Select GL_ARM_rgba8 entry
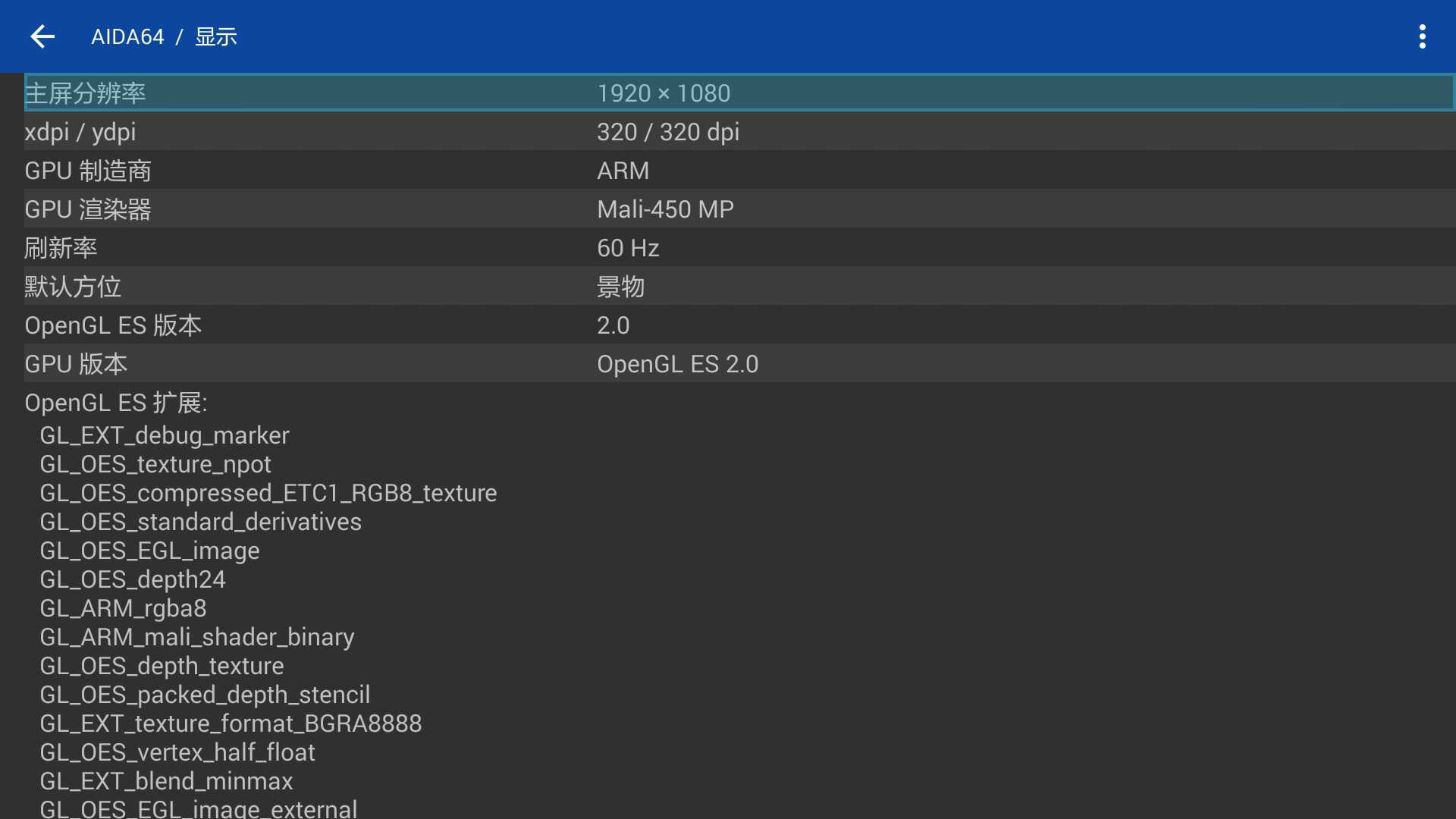Viewport: 1456px width, 819px height. coord(123,608)
